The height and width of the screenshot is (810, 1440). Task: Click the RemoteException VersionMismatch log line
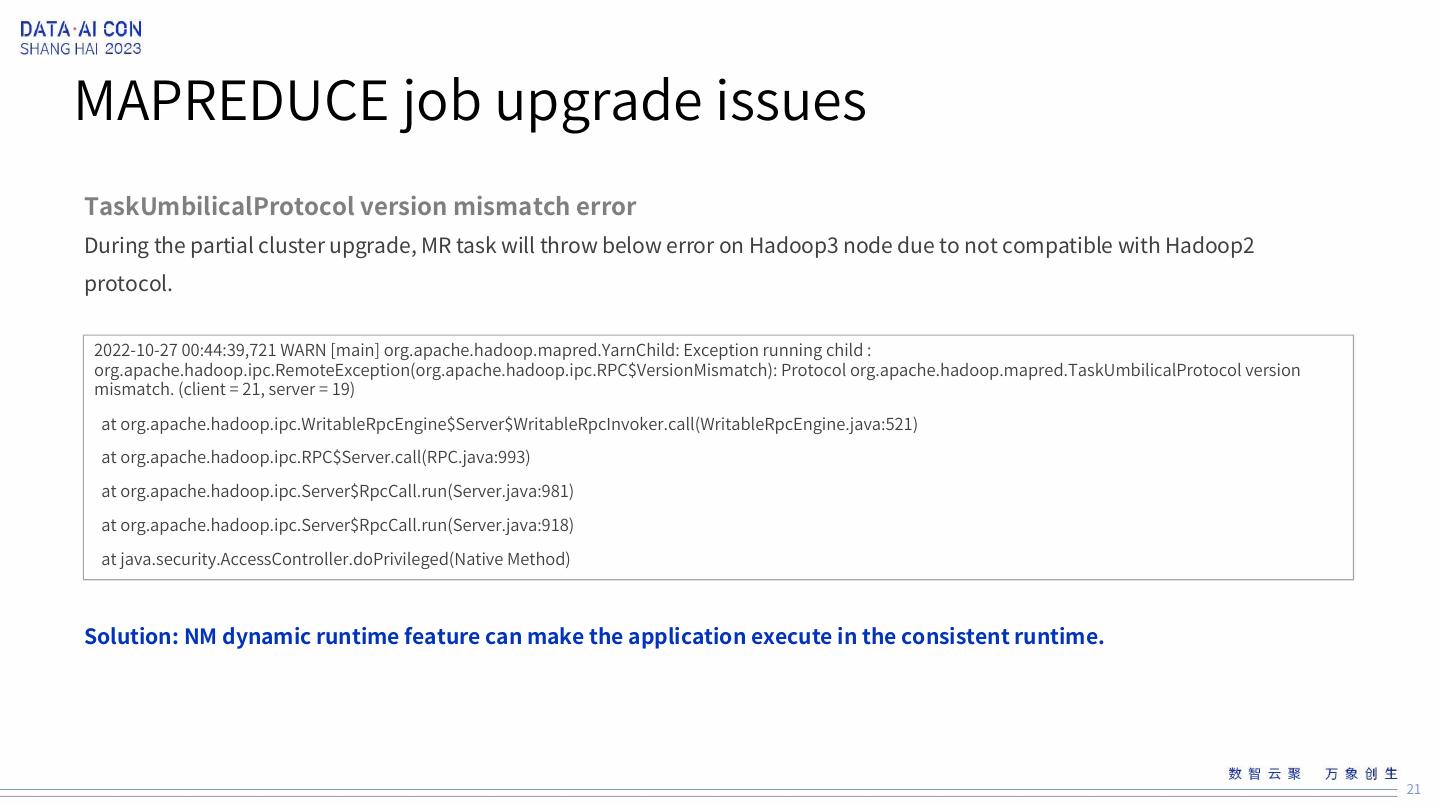pyautogui.click(x=697, y=370)
